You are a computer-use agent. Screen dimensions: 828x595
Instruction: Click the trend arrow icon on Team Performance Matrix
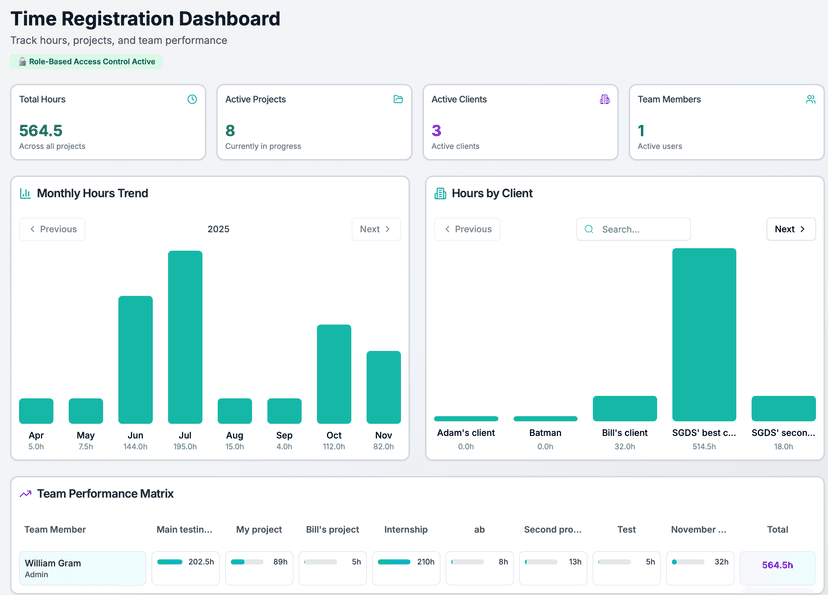tap(25, 494)
